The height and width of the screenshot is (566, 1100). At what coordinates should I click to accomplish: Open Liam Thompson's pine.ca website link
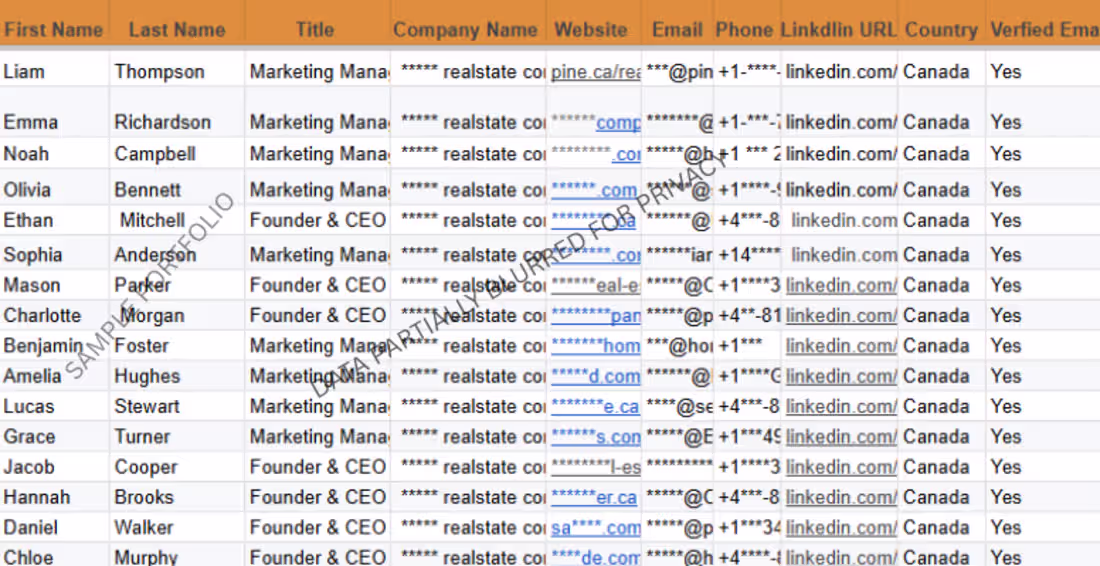pos(596,72)
